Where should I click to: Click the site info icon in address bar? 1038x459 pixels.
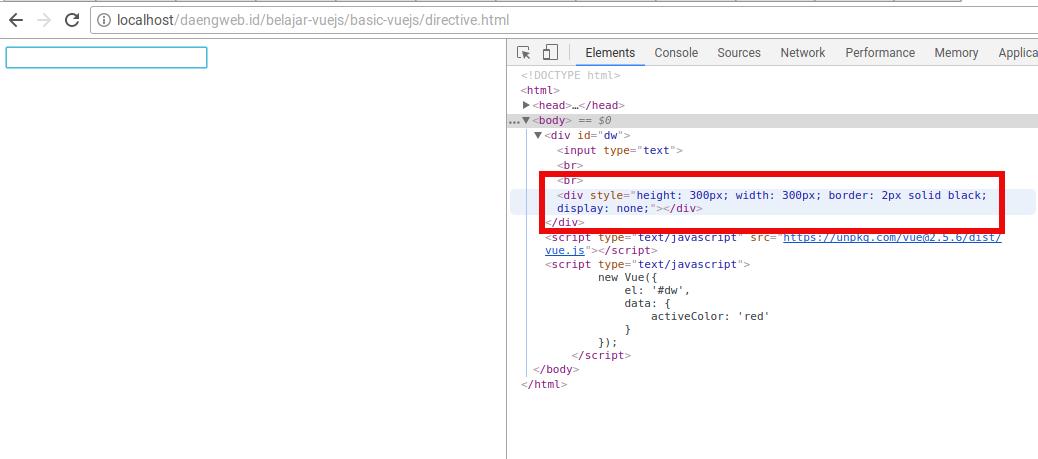click(103, 21)
